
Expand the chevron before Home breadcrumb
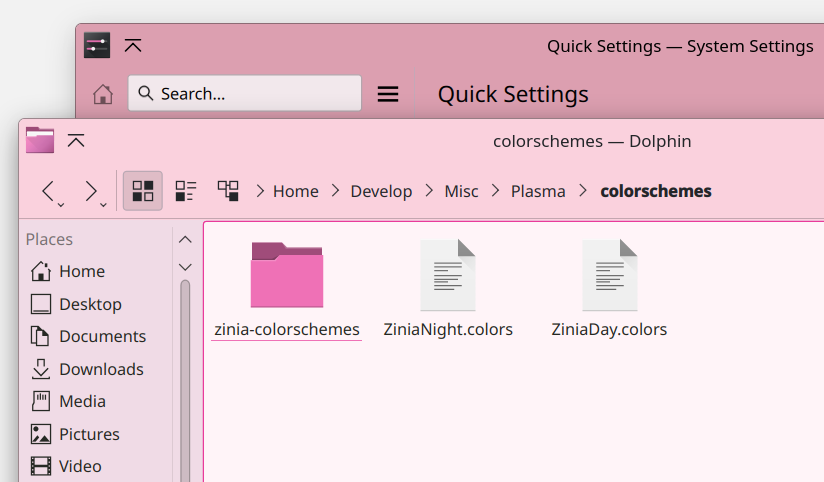tap(260, 191)
